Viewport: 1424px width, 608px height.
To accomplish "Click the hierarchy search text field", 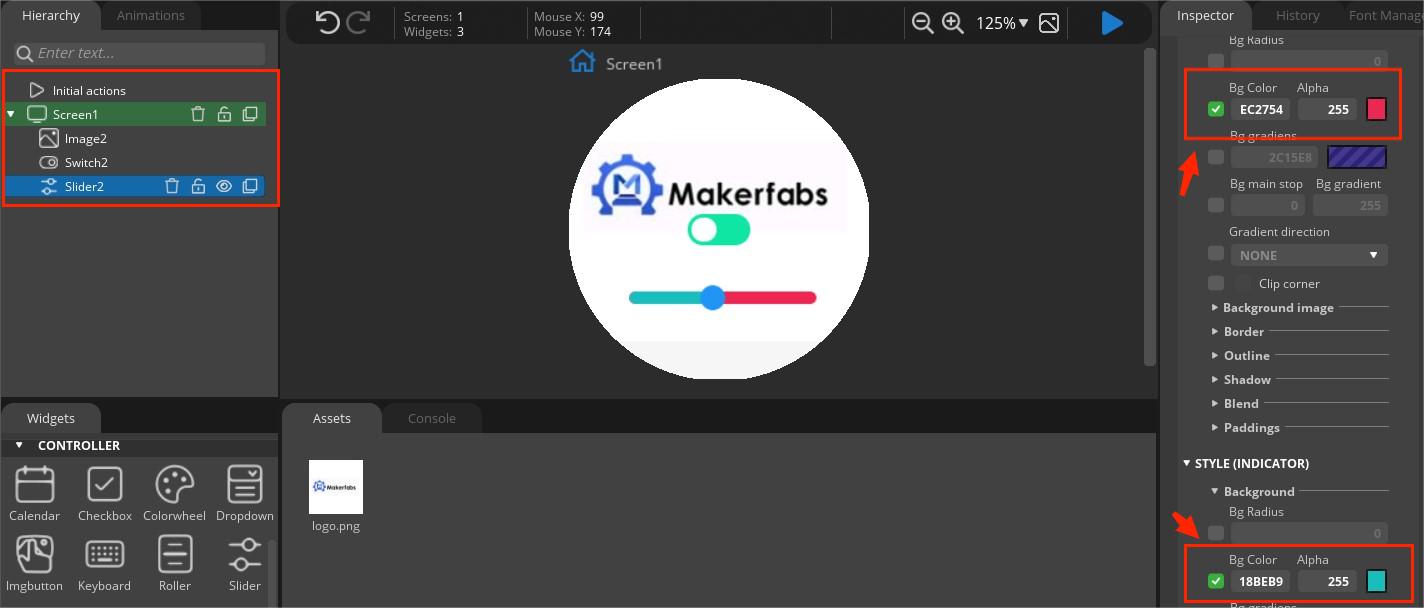I will coord(142,53).
